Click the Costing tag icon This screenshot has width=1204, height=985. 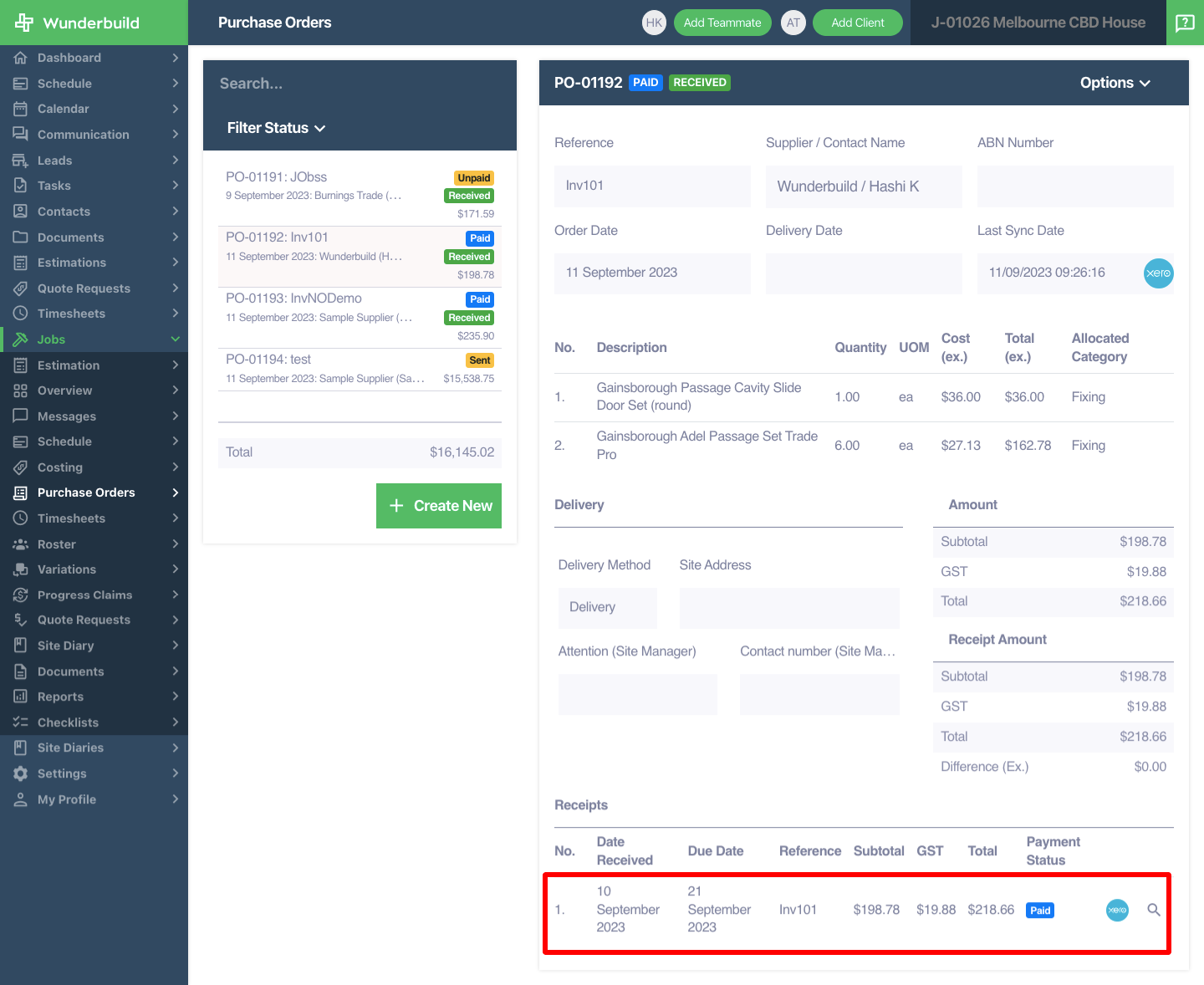pos(21,467)
